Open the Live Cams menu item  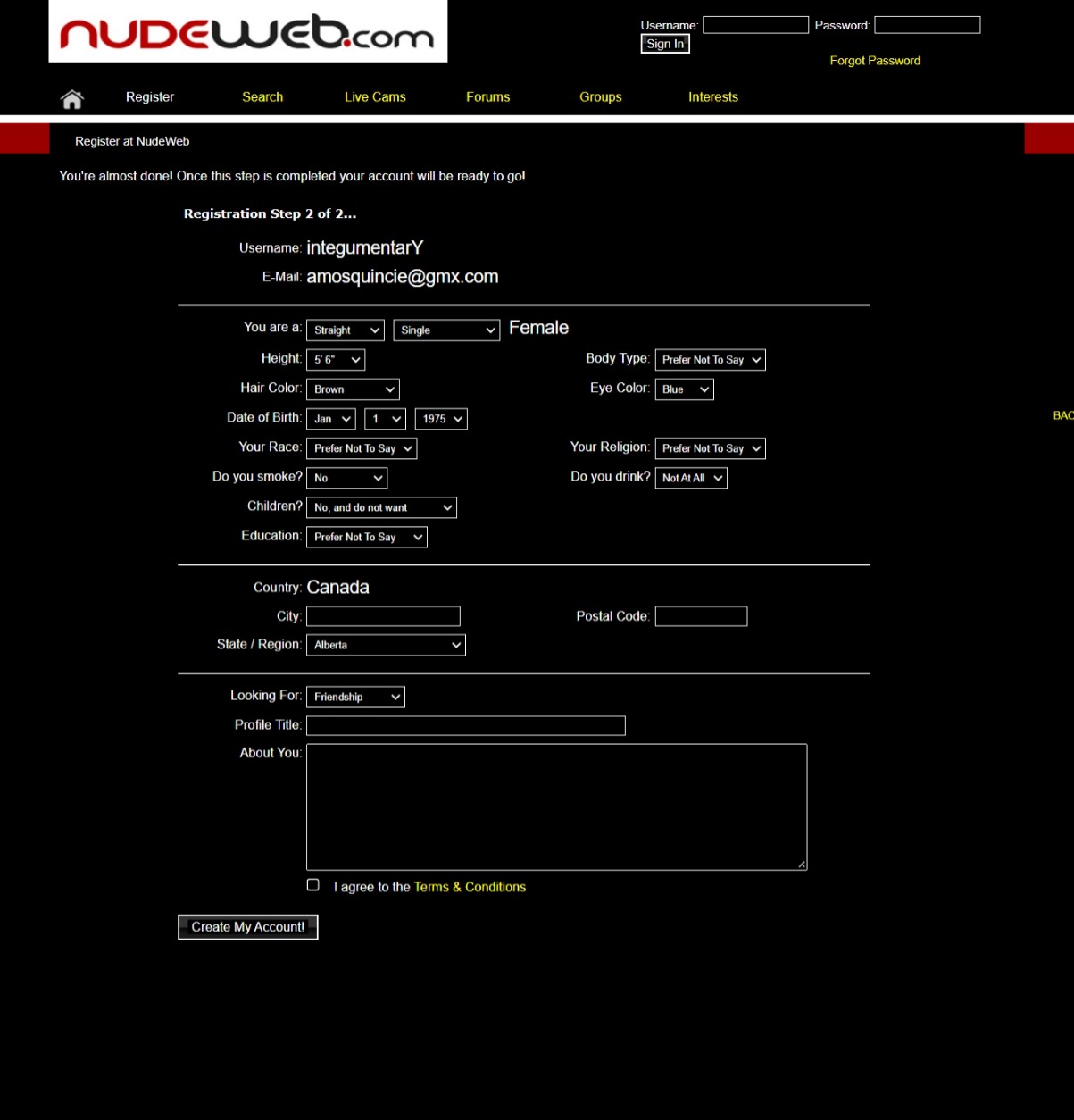point(375,97)
